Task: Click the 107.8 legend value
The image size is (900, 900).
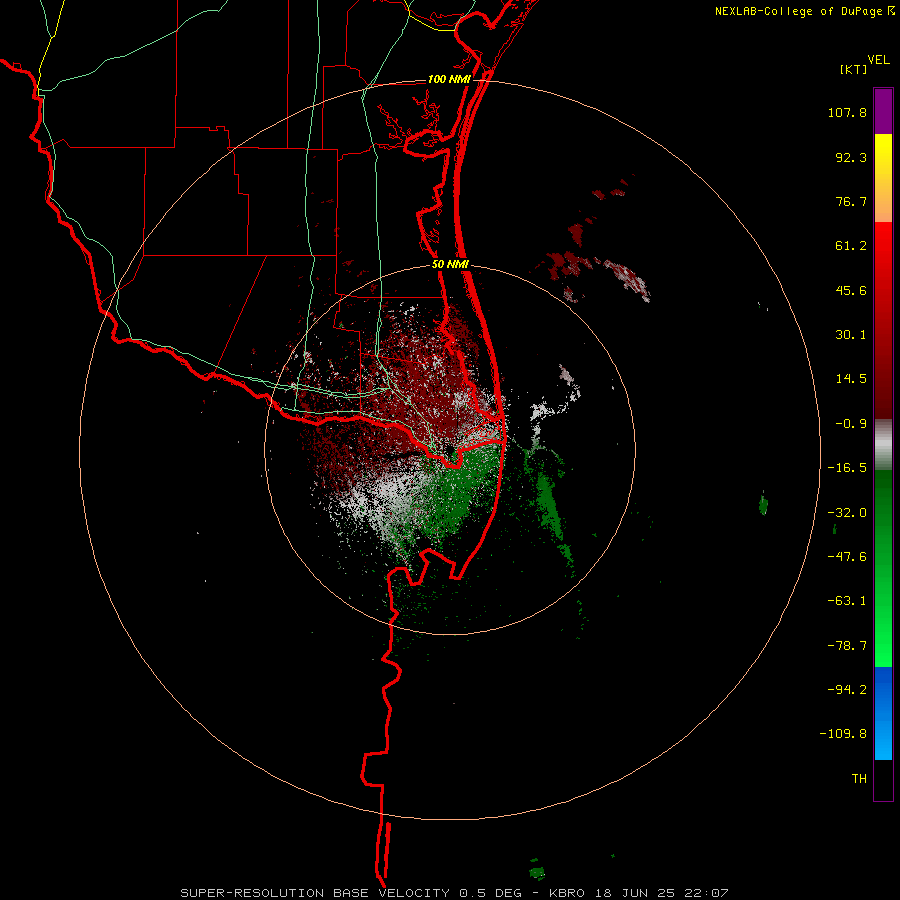Action: pyautogui.click(x=847, y=112)
